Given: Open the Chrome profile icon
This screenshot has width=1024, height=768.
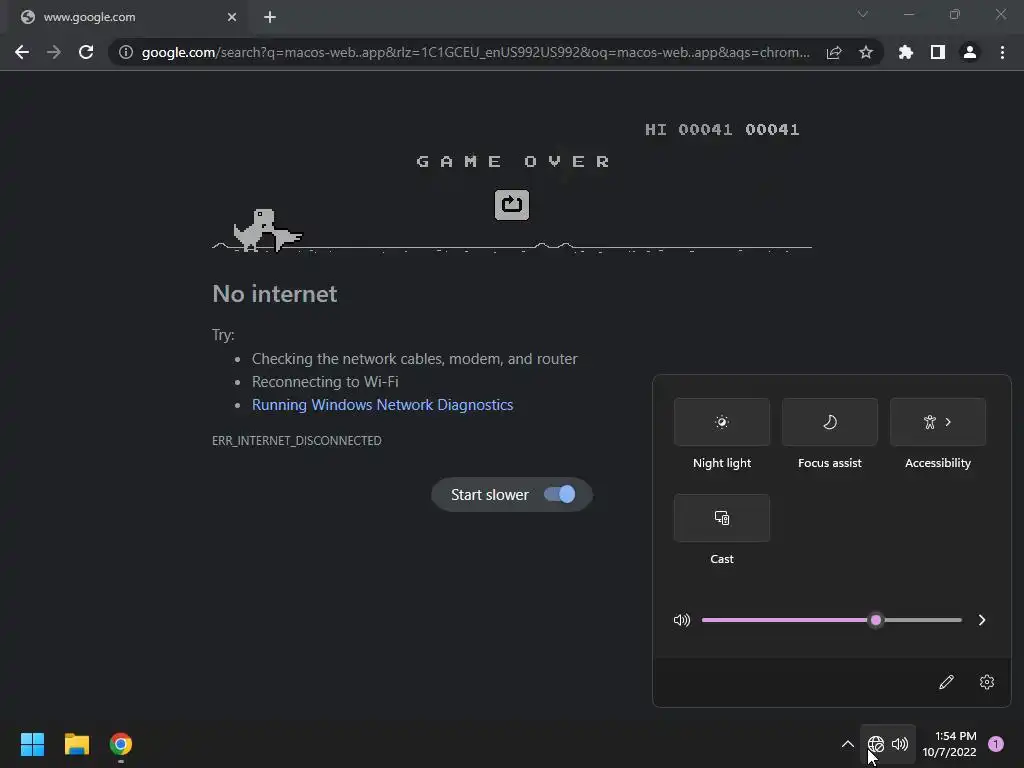Looking at the screenshot, I should click(x=970, y=52).
